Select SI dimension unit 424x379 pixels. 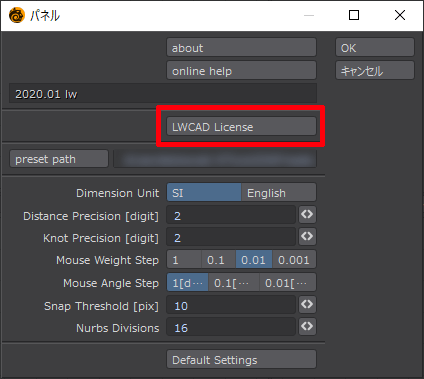coord(204,193)
